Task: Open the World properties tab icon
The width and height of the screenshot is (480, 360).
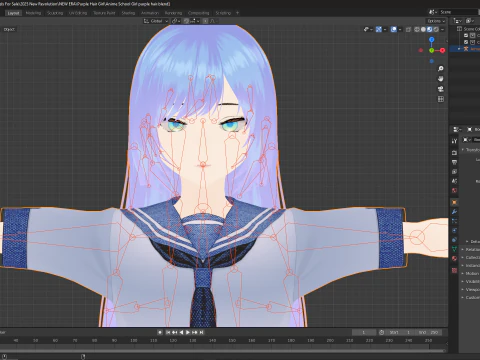Action: click(454, 191)
